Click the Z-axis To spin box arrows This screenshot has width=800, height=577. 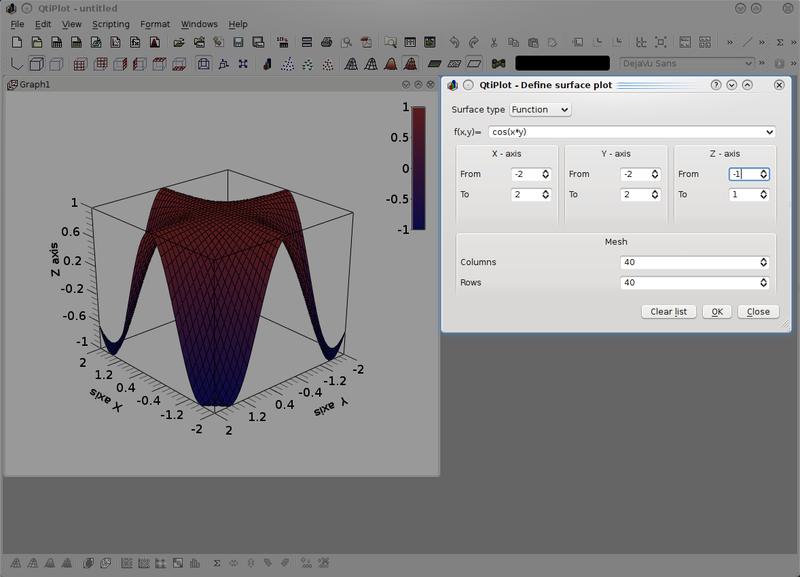[763, 195]
